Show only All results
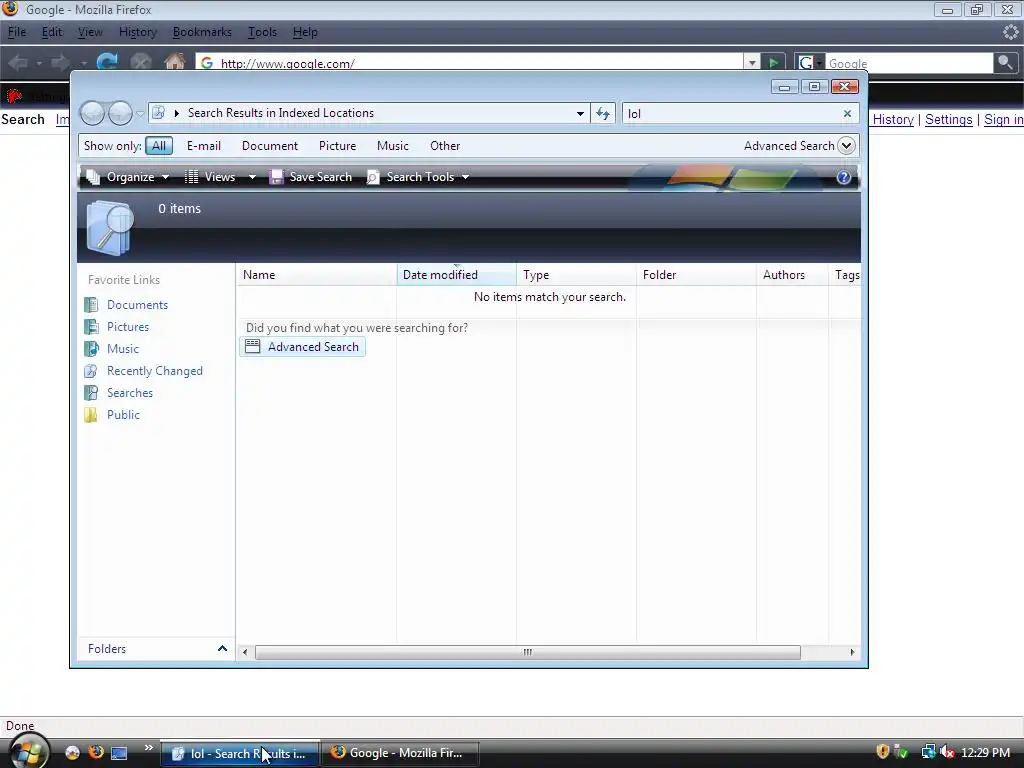Image resolution: width=1024 pixels, height=768 pixels. (159, 146)
